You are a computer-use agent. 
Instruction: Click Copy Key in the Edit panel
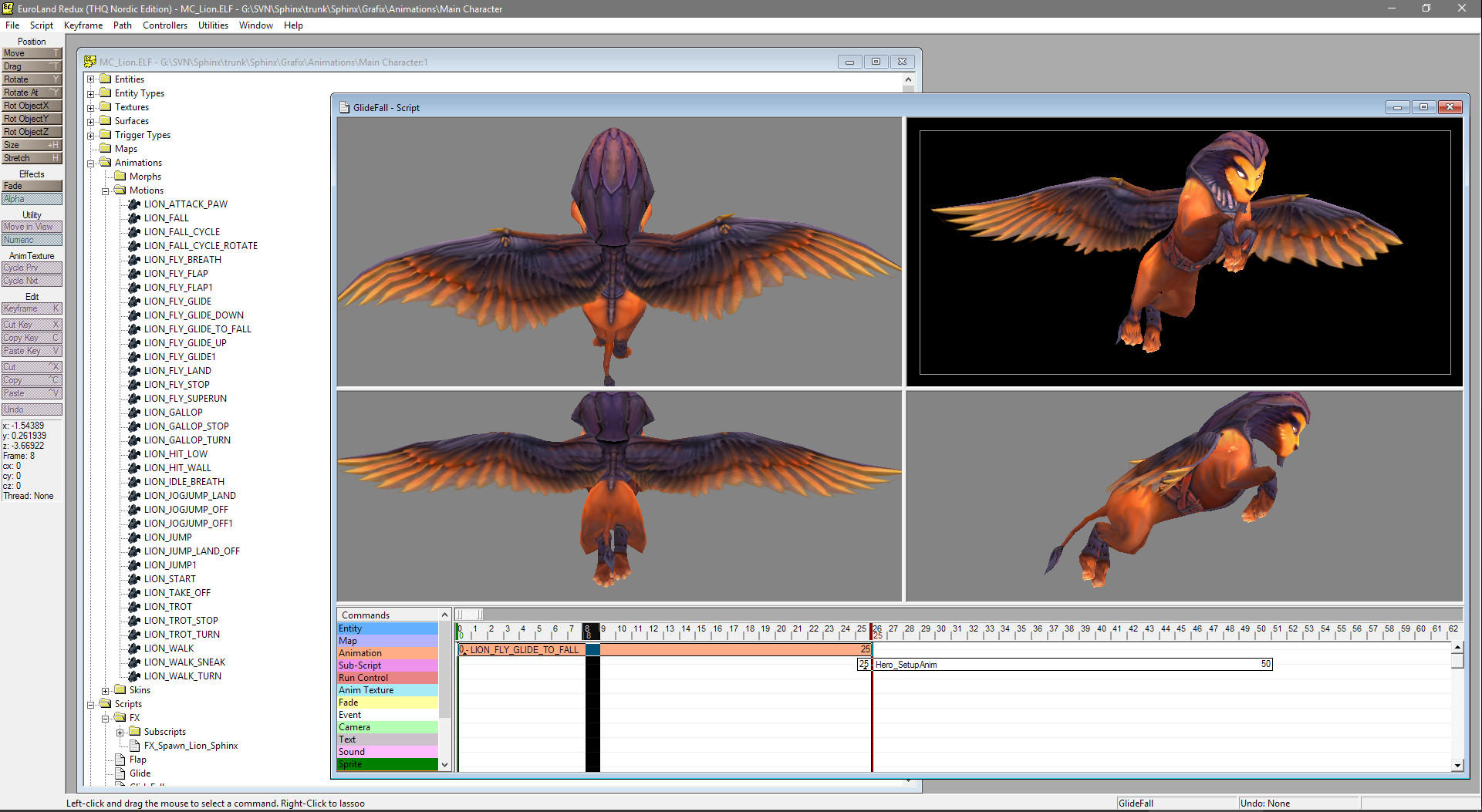[31, 337]
